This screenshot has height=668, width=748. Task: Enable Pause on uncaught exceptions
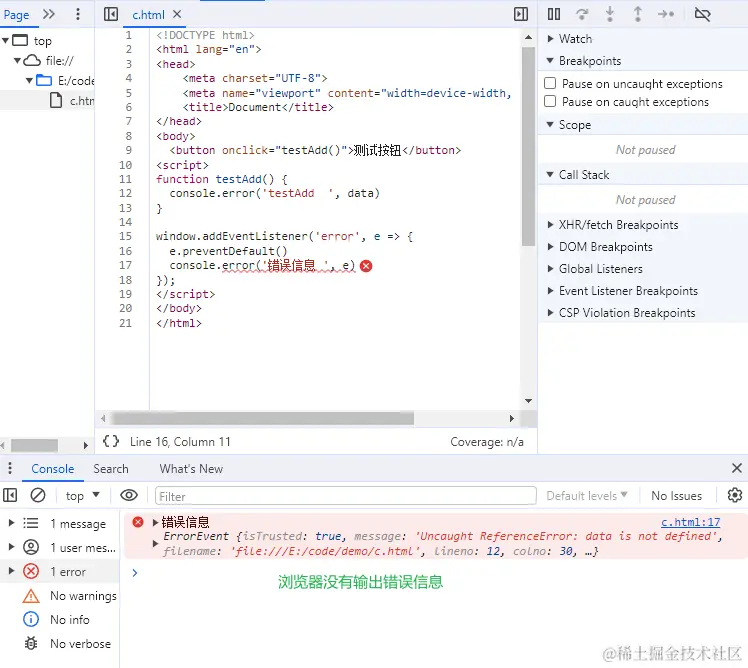(550, 84)
